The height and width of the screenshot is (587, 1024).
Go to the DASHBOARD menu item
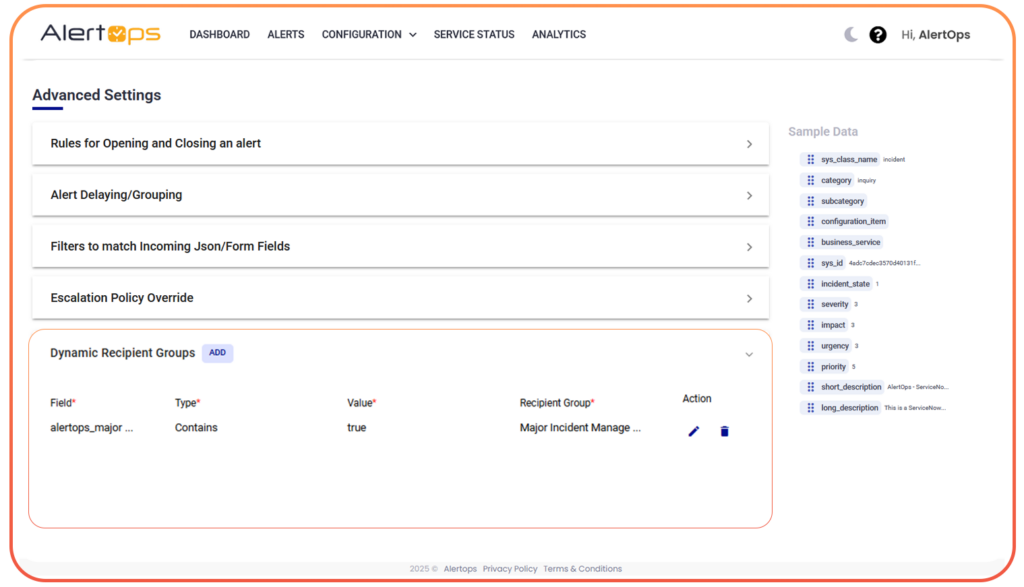click(219, 34)
